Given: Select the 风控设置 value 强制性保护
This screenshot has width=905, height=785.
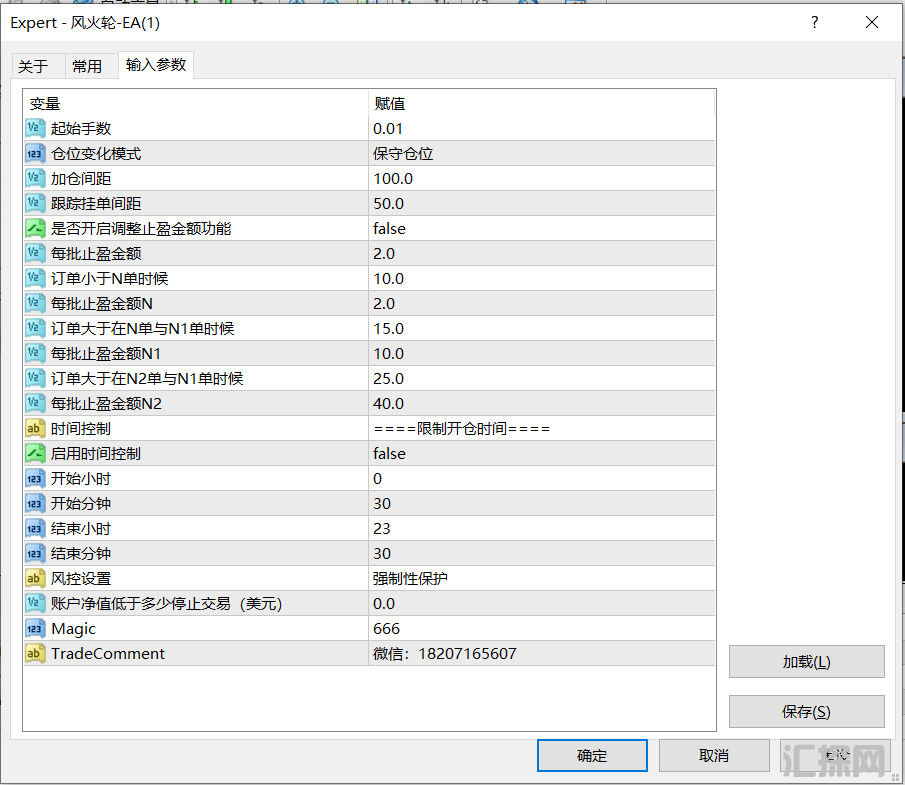Looking at the screenshot, I should pyautogui.click(x=541, y=578).
